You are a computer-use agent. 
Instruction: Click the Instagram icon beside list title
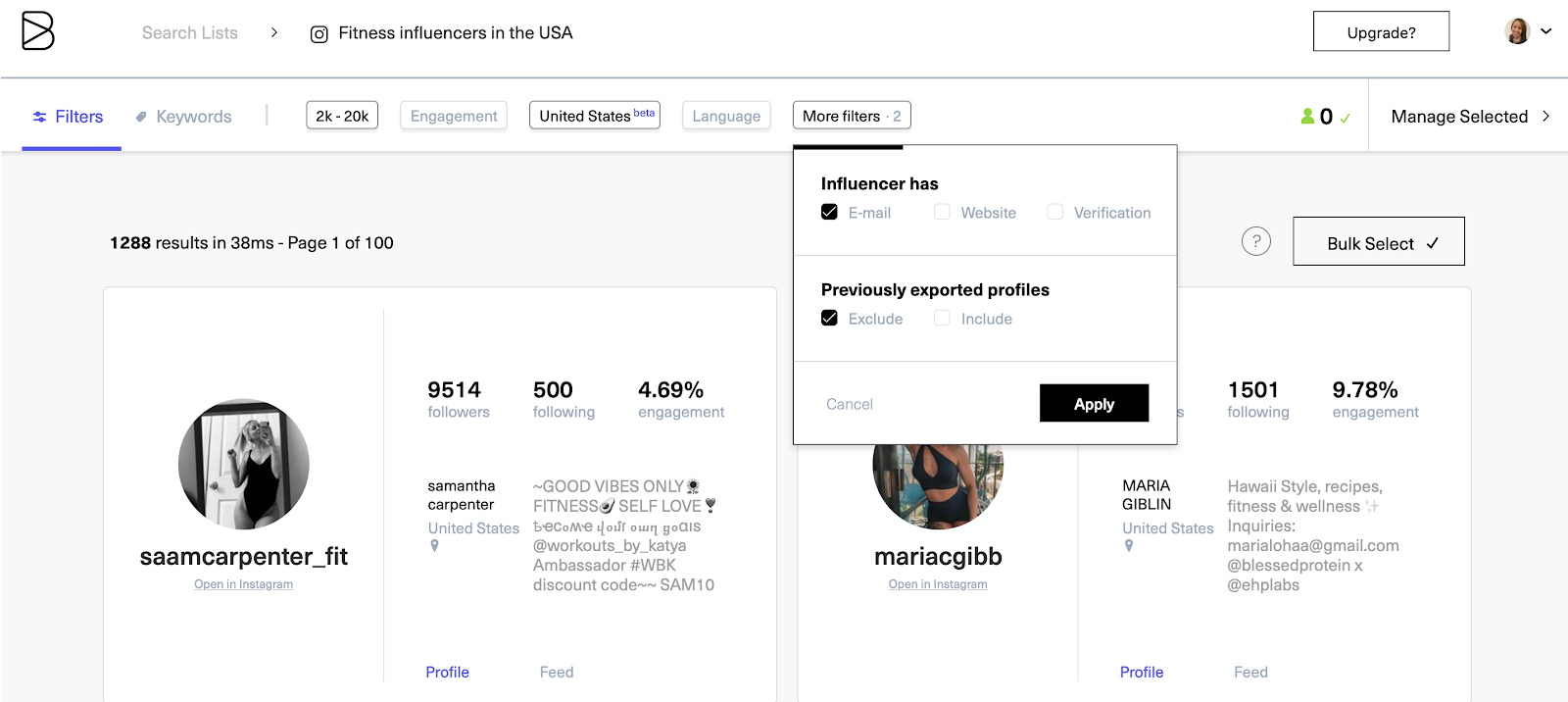pos(318,34)
